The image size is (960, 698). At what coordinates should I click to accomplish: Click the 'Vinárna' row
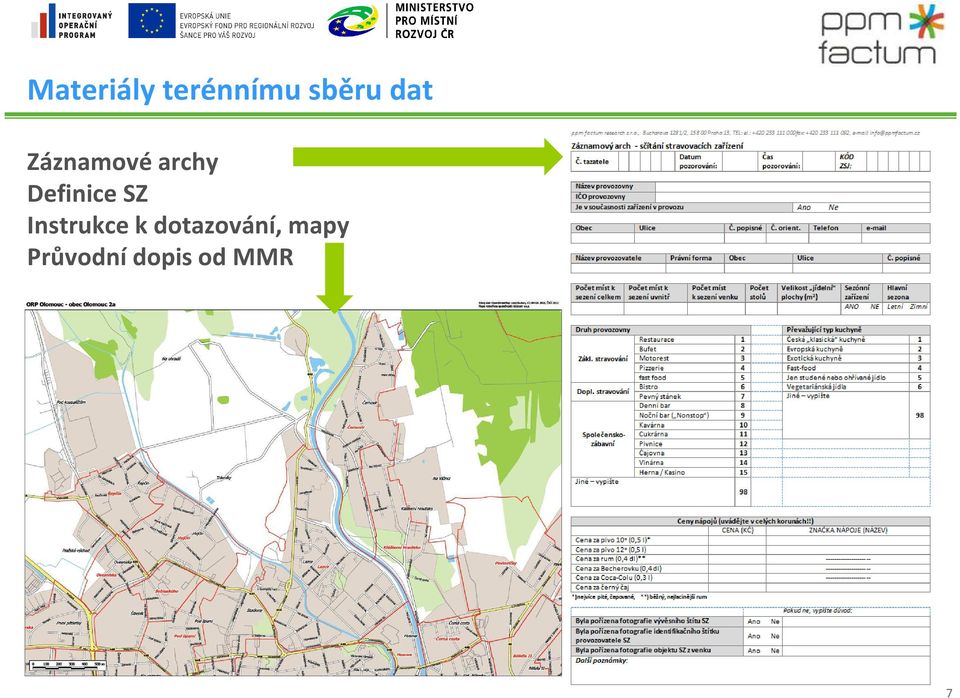692,462
